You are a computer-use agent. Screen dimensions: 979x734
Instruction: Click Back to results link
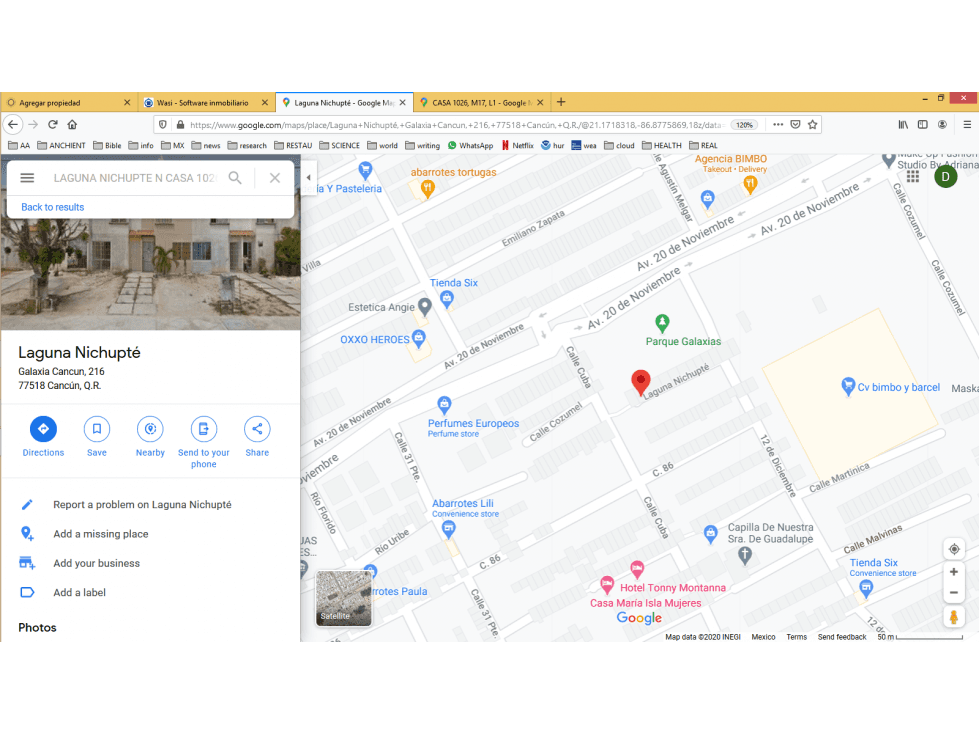tap(52, 207)
